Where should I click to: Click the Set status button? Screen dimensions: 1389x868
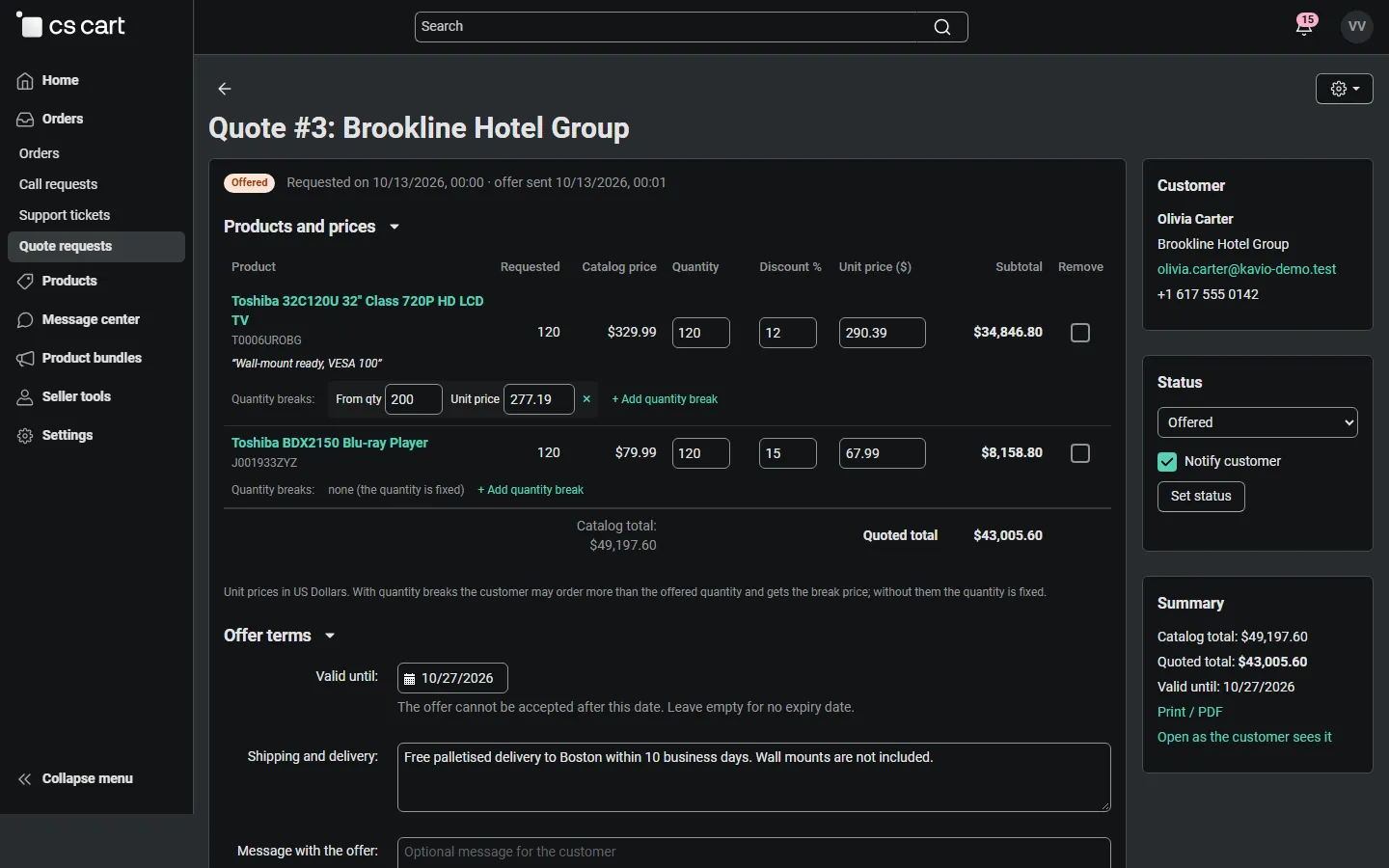click(1201, 497)
